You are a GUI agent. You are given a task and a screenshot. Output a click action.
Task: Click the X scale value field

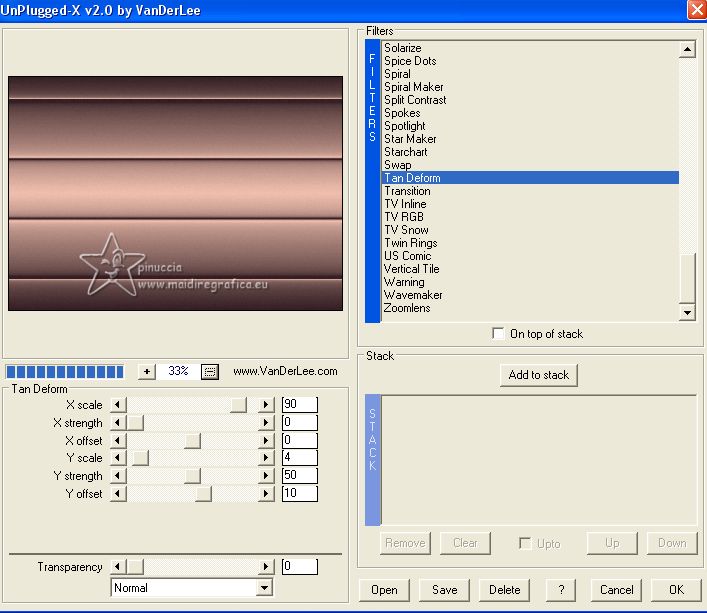300,404
